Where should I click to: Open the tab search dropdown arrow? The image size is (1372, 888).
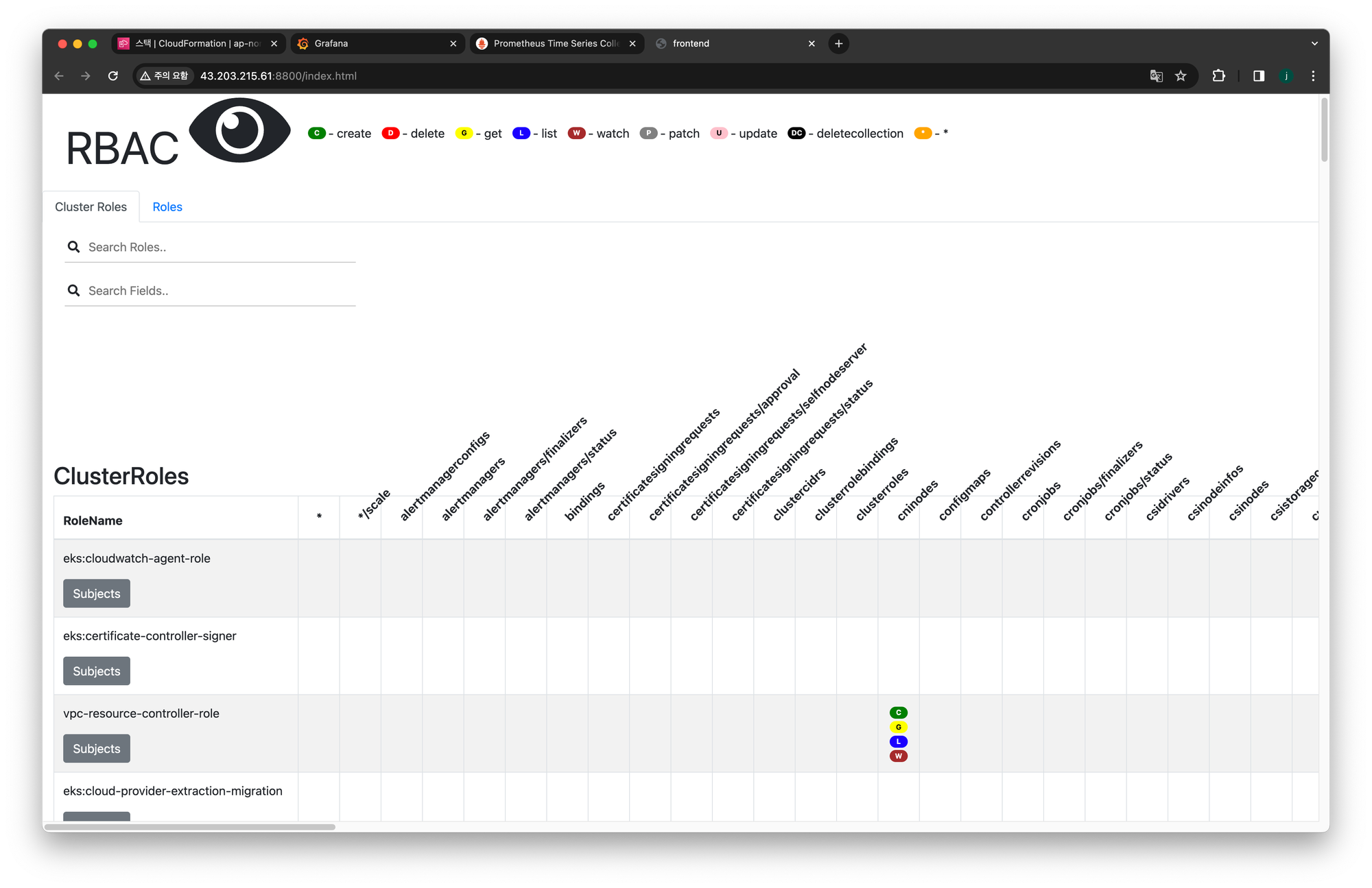tap(1314, 43)
